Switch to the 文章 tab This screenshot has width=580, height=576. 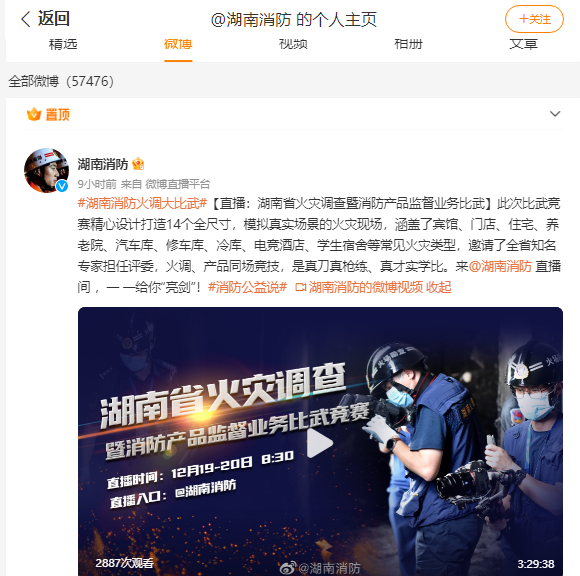523,44
